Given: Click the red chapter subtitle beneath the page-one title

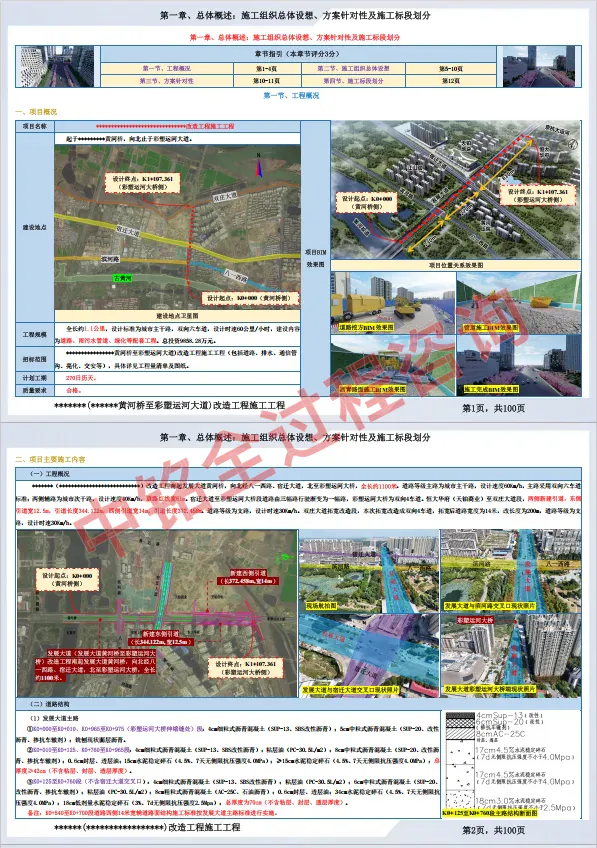Looking at the screenshot, I should (x=295, y=37).
